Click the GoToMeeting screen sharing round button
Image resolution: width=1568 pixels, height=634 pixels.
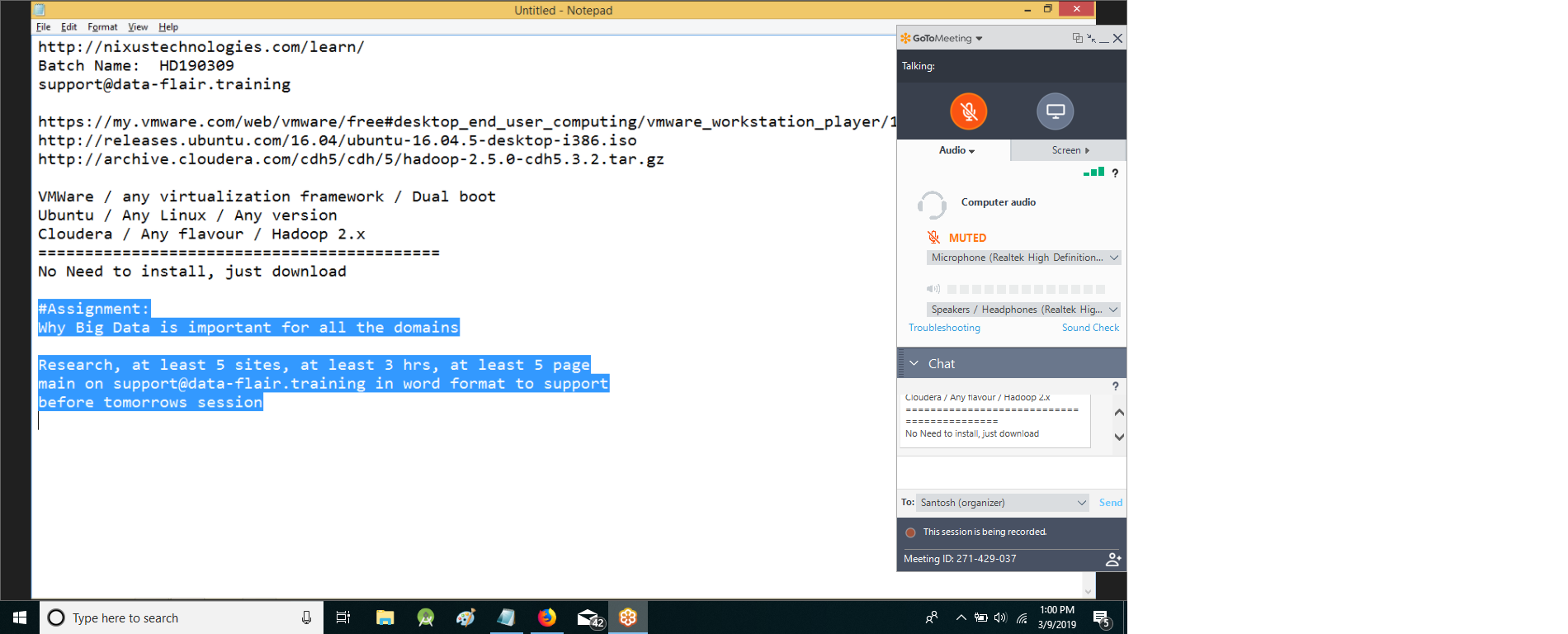[x=1056, y=111]
